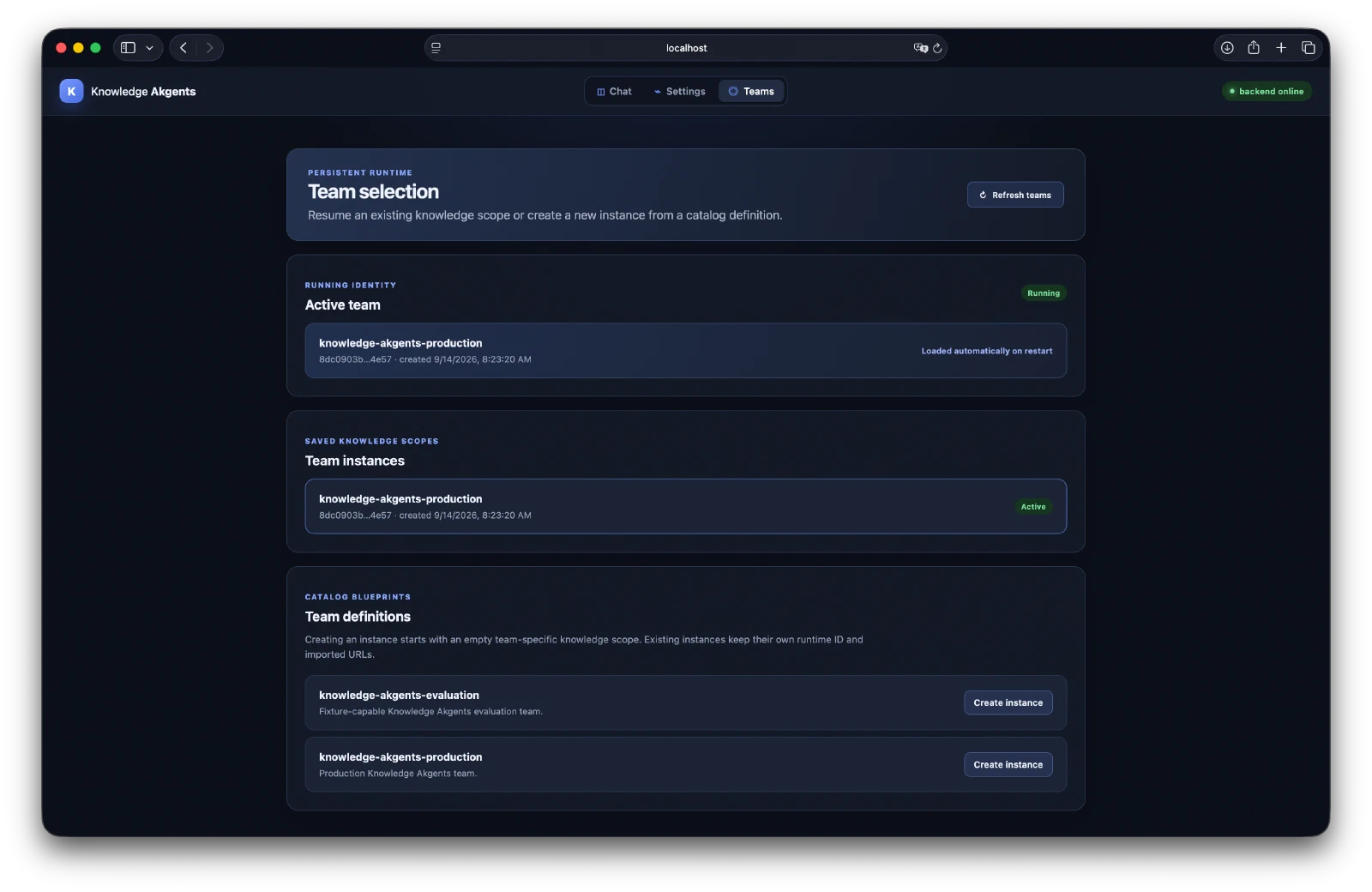Open the sidebar tab group dropdown chevron

tap(149, 48)
